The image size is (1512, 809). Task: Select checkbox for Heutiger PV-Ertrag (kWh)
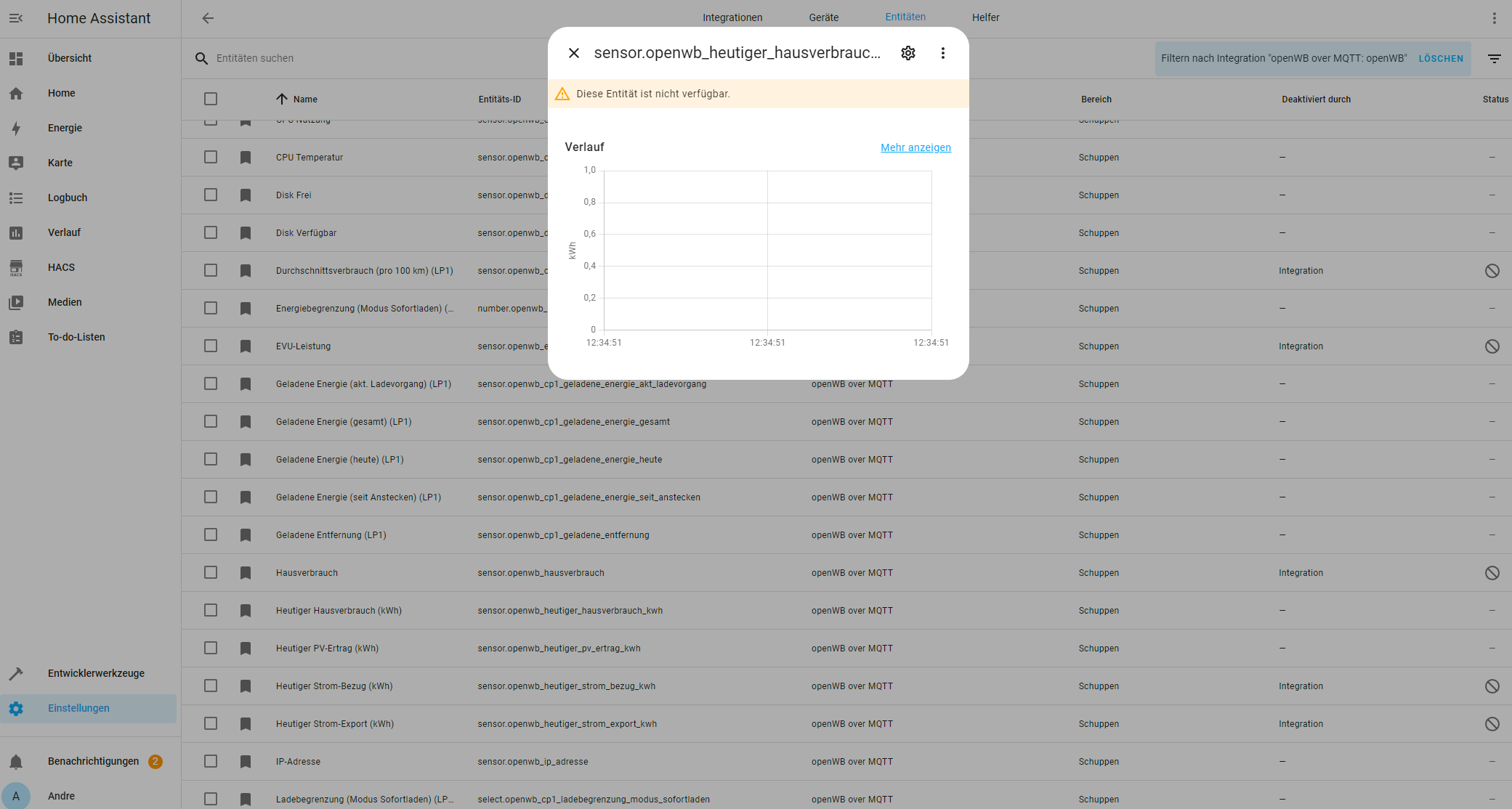tap(211, 648)
